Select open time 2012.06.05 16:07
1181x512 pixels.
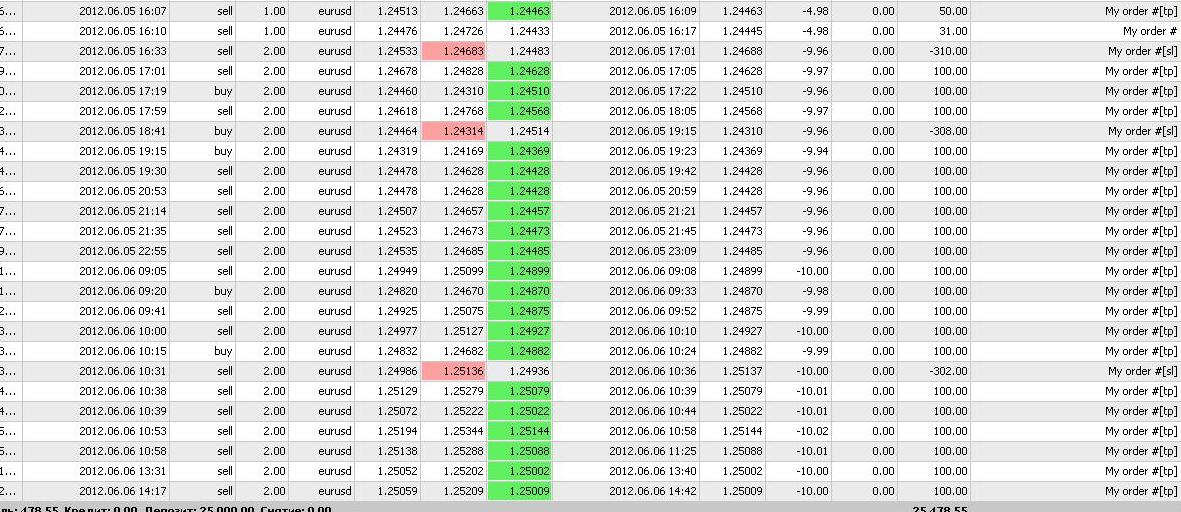[x=123, y=11]
